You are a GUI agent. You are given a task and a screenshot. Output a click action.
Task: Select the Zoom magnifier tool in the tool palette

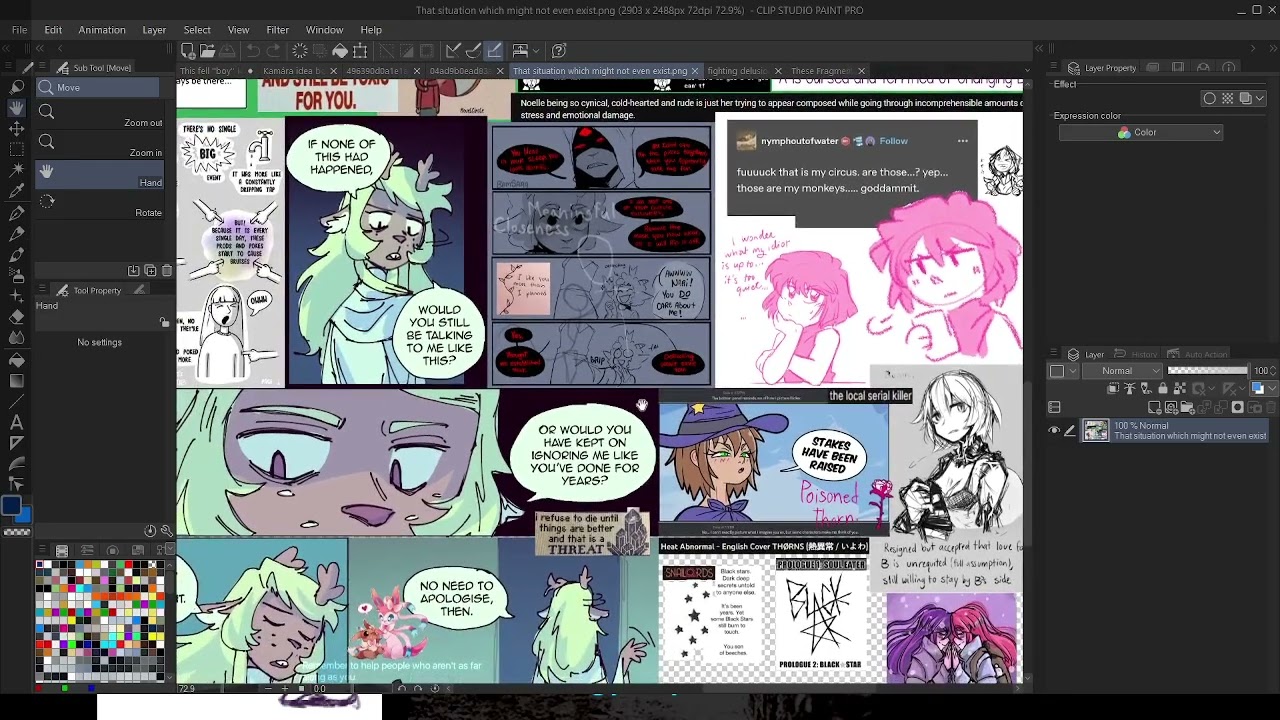pyautogui.click(x=17, y=87)
